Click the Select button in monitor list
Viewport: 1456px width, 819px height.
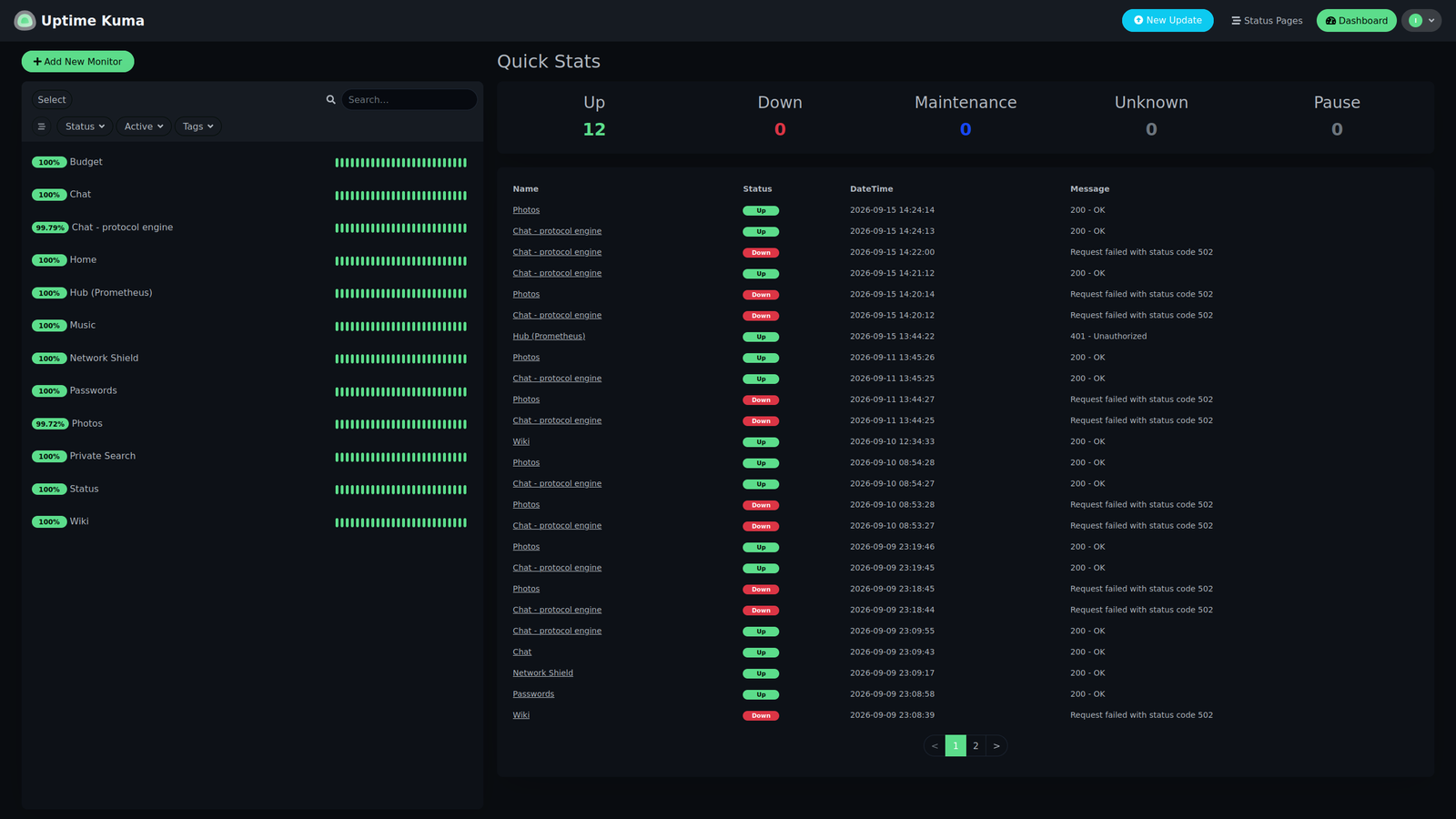[52, 100]
